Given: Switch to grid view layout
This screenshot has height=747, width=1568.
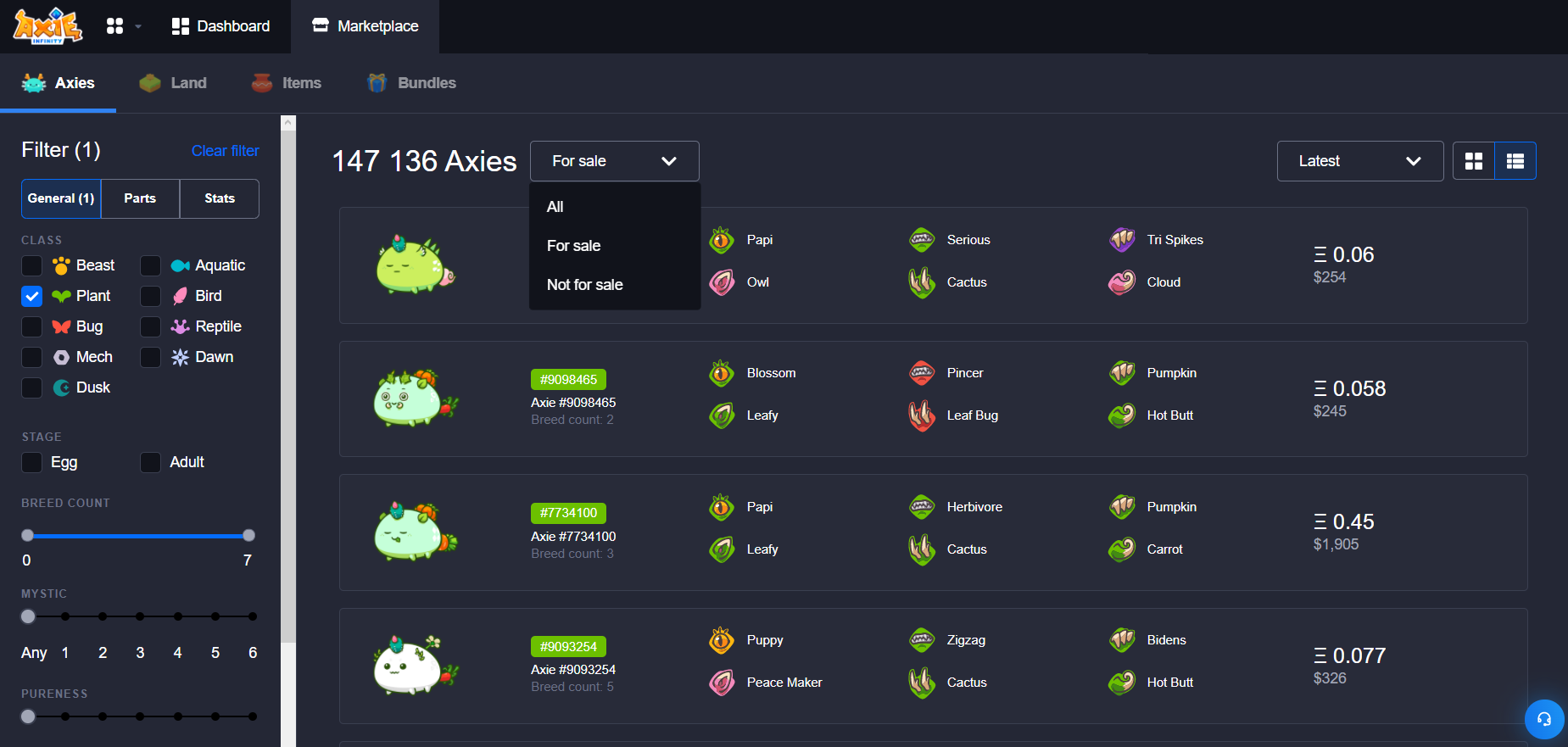Looking at the screenshot, I should (1474, 161).
